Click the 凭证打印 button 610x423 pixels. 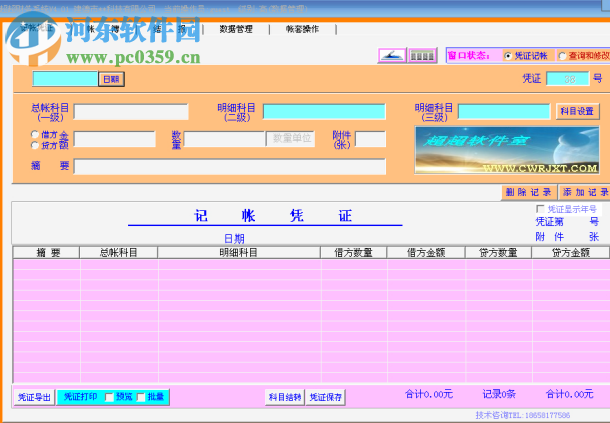coord(81,397)
